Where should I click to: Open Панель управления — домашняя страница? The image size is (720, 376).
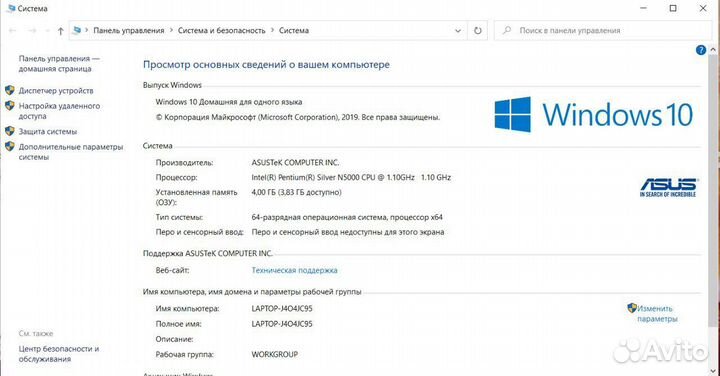pyautogui.click(x=59, y=64)
